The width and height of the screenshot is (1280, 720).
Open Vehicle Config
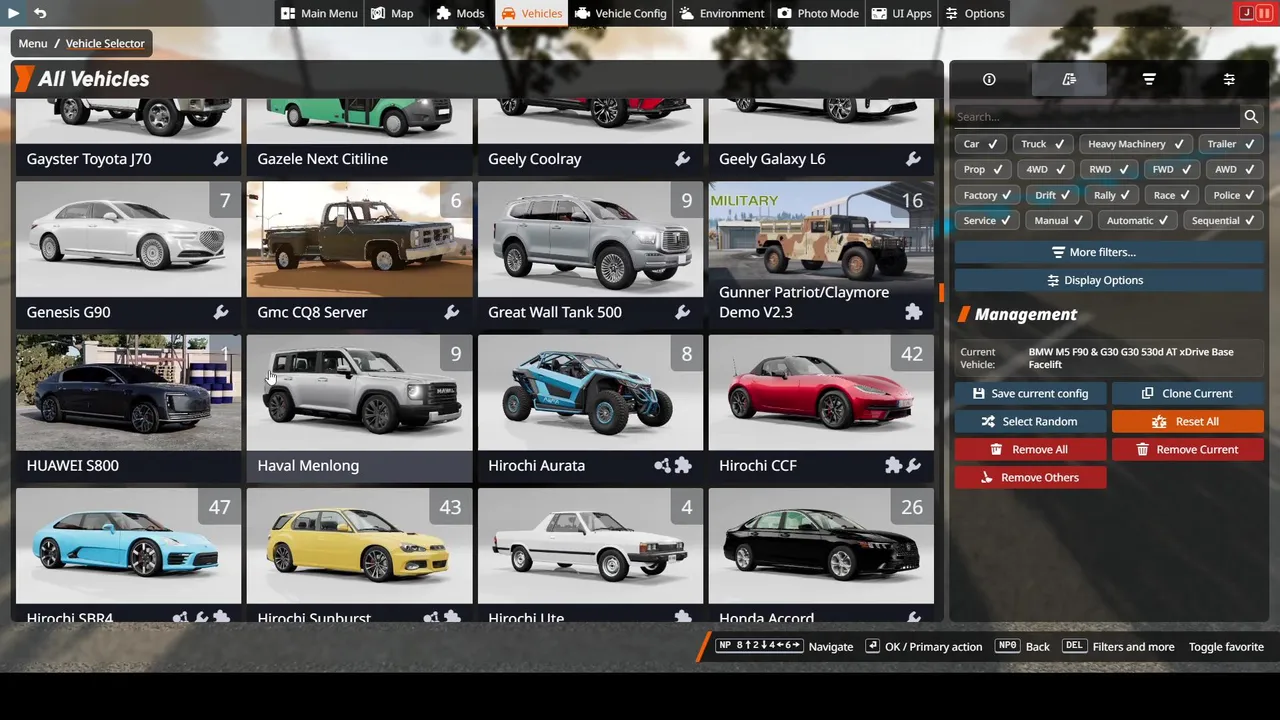[620, 13]
